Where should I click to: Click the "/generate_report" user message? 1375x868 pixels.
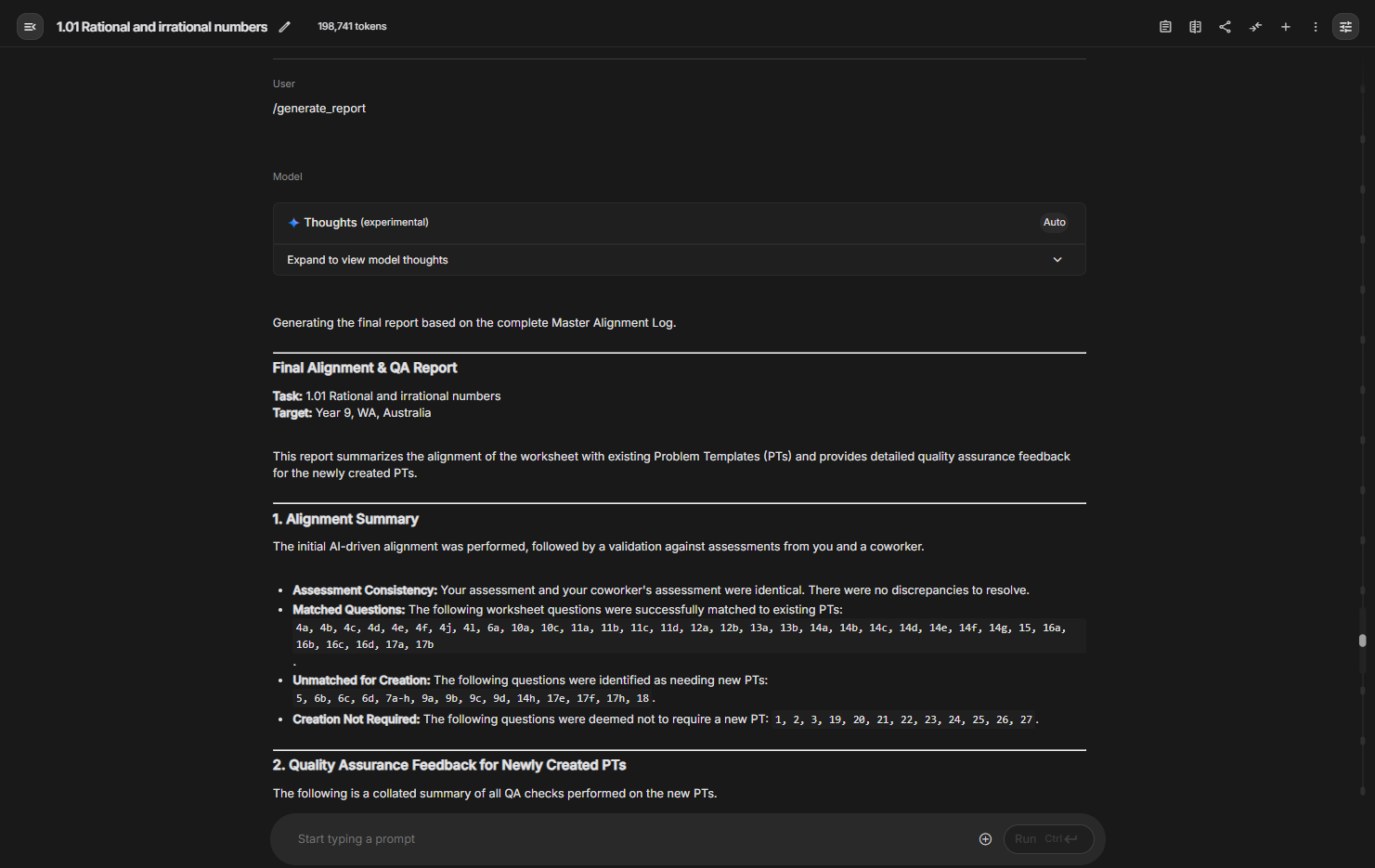click(319, 109)
